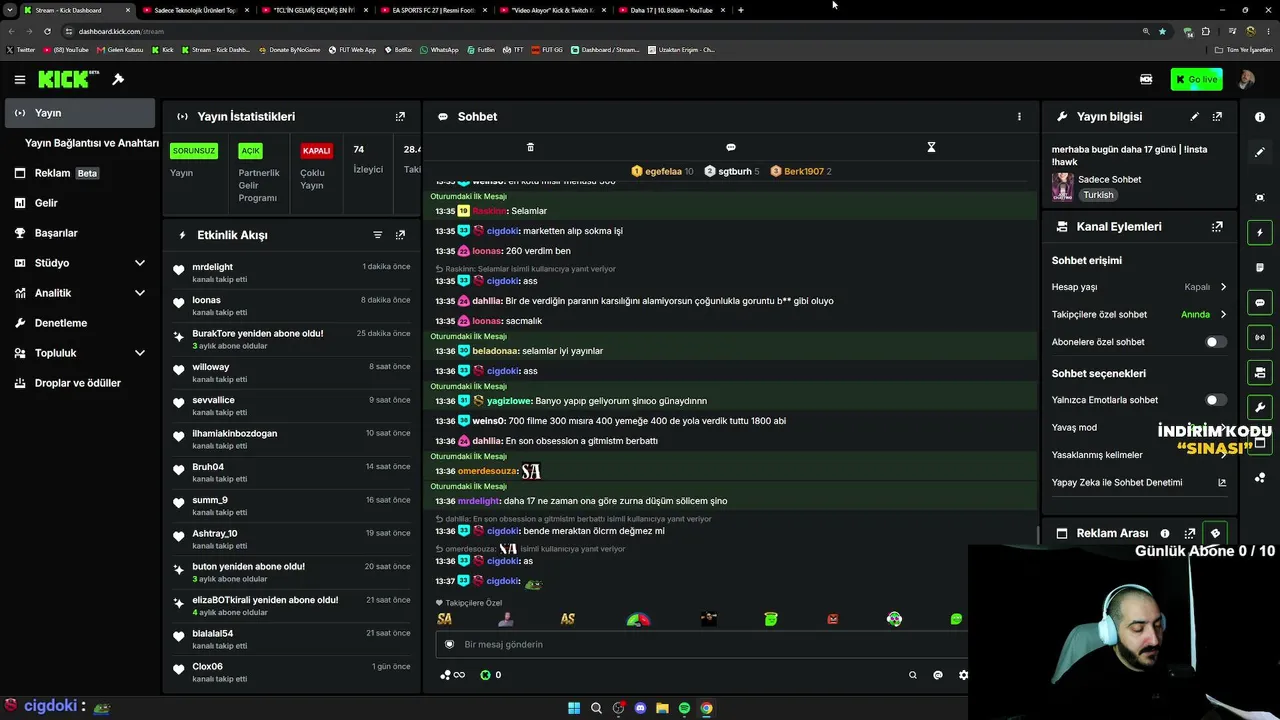Pop out the Kanal Eylemleri panel

pyautogui.click(x=1217, y=226)
